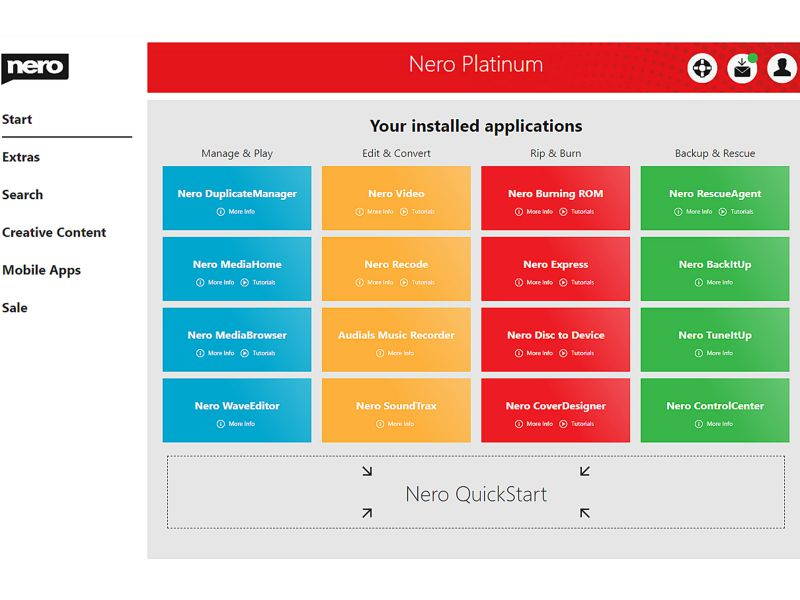The width and height of the screenshot is (800, 600).
Task: Open the Nero logo in top corner
Action: coord(35,67)
